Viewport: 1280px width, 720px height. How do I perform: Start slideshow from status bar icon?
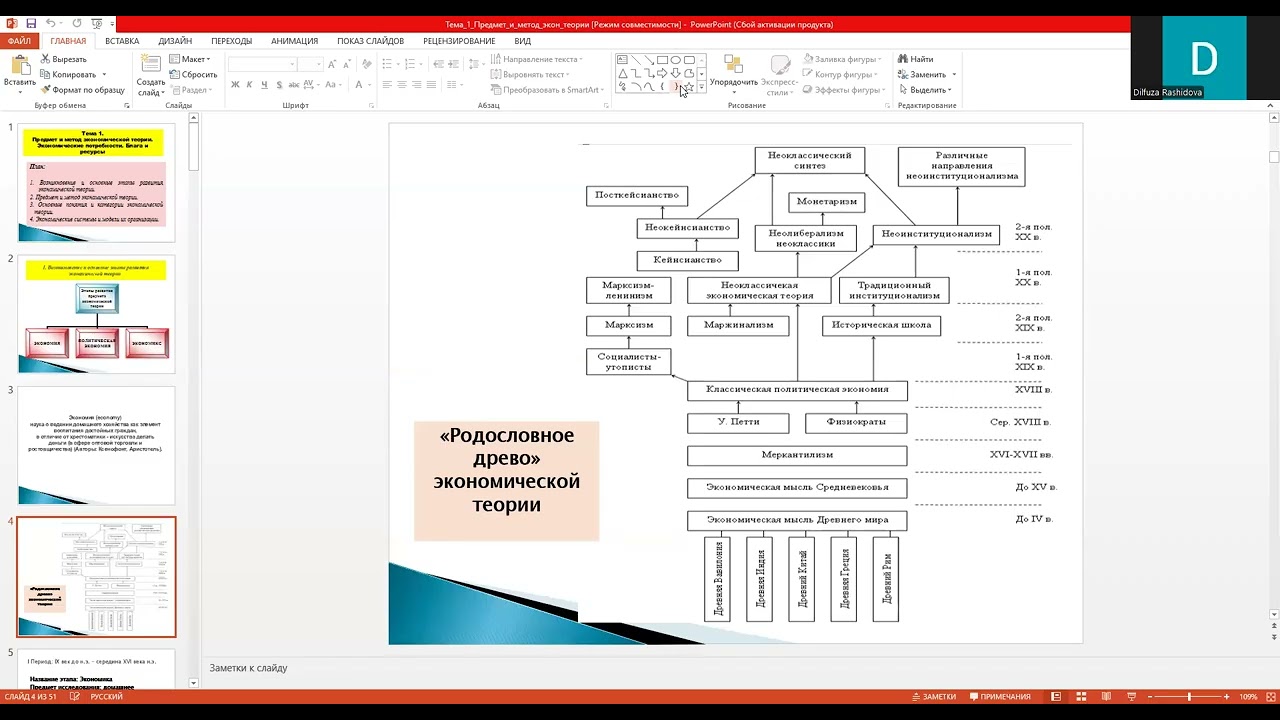click(1130, 696)
